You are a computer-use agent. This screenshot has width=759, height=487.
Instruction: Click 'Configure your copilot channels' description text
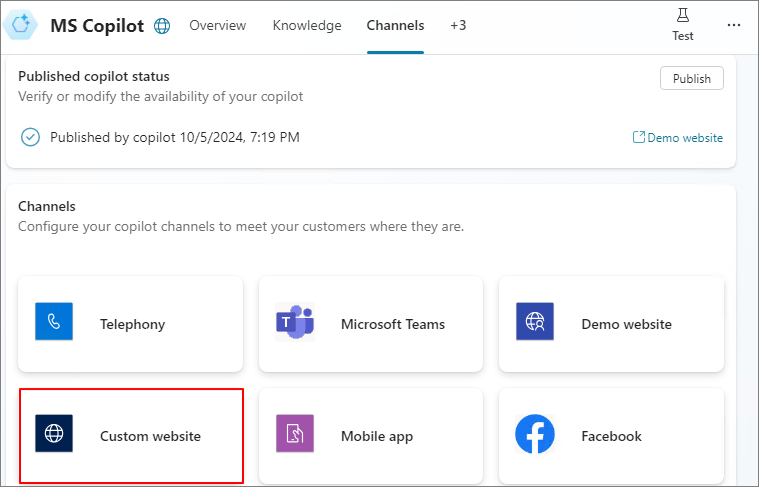tap(241, 227)
